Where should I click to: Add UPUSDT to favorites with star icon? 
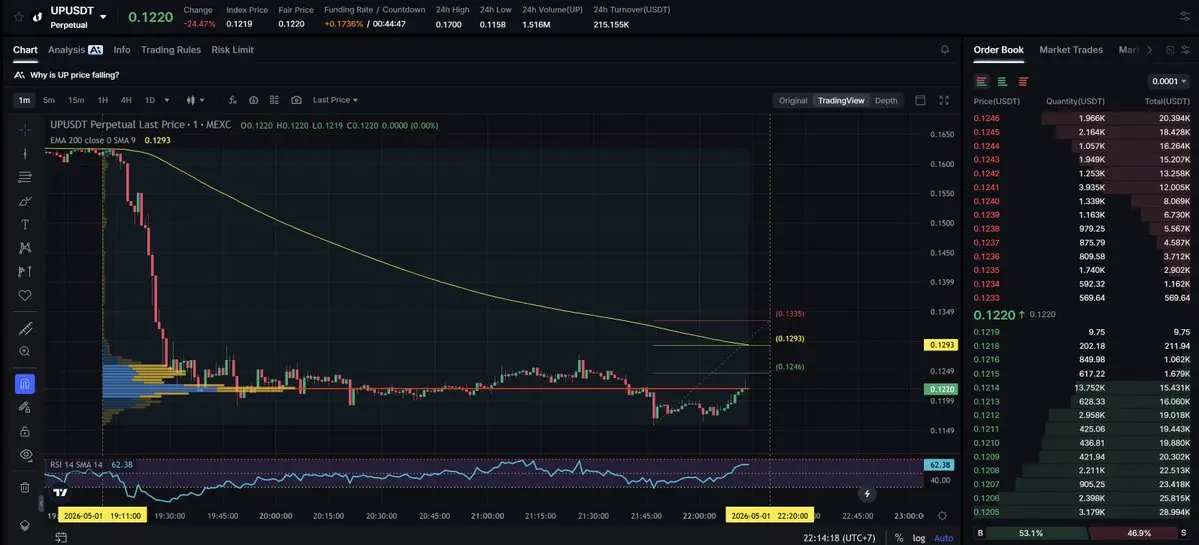point(18,17)
